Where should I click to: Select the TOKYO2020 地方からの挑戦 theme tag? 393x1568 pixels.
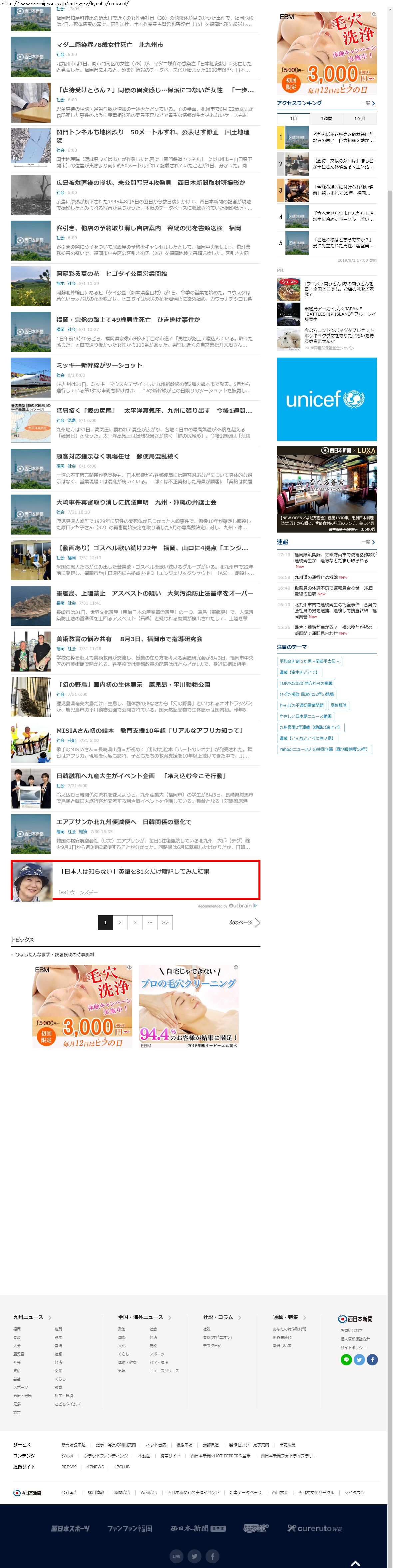306,684
